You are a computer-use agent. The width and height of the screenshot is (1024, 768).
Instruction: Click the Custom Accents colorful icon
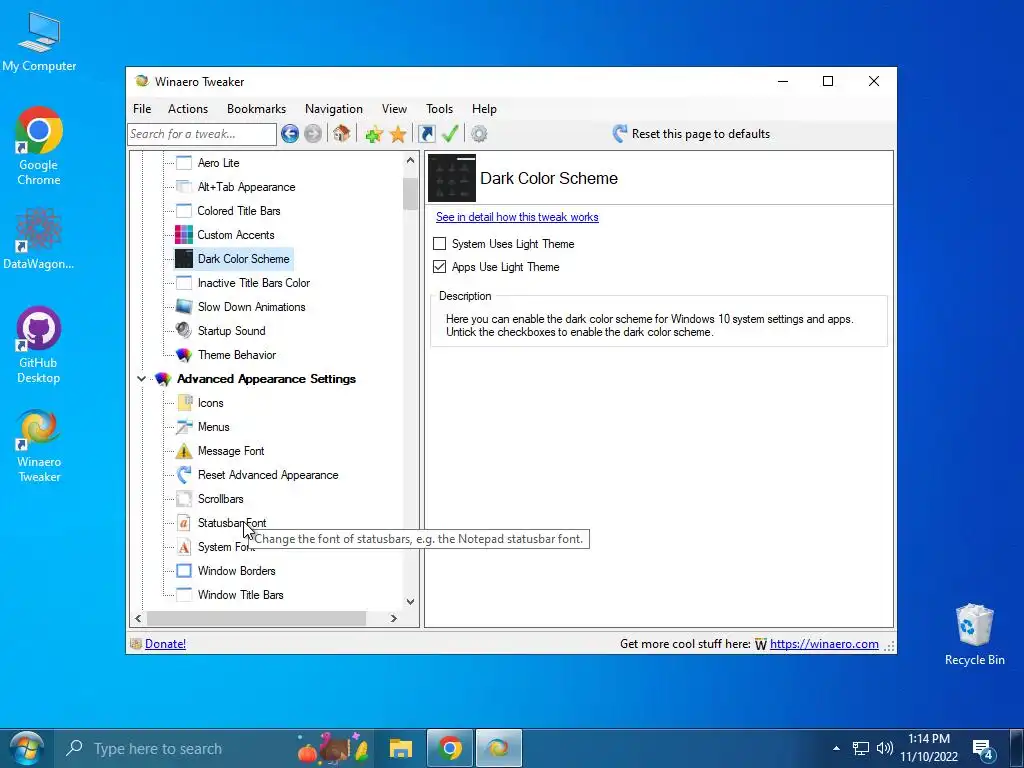[184, 234]
